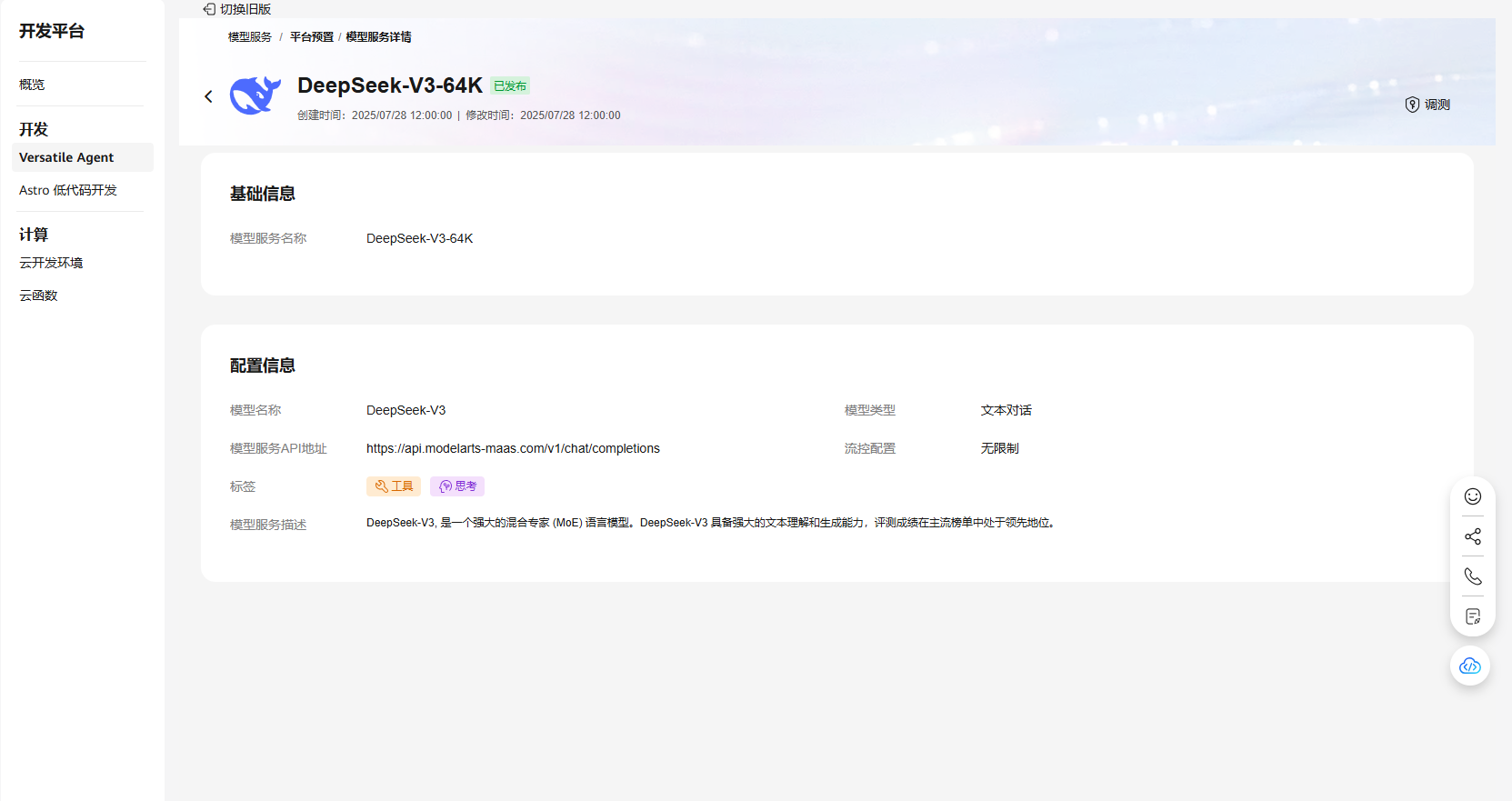Viewport: 1512px width, 801px height.
Task: Click the note edit icon in floating panel
Action: tap(1473, 616)
